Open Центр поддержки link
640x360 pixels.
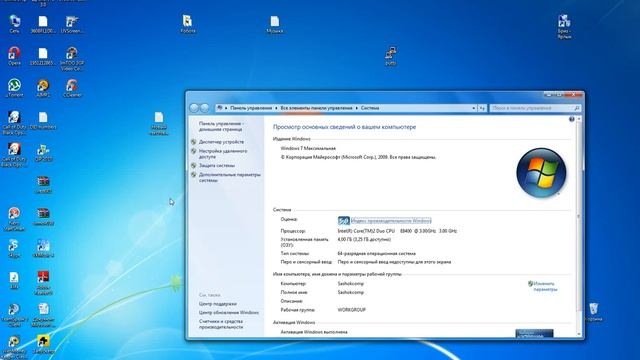(x=218, y=304)
